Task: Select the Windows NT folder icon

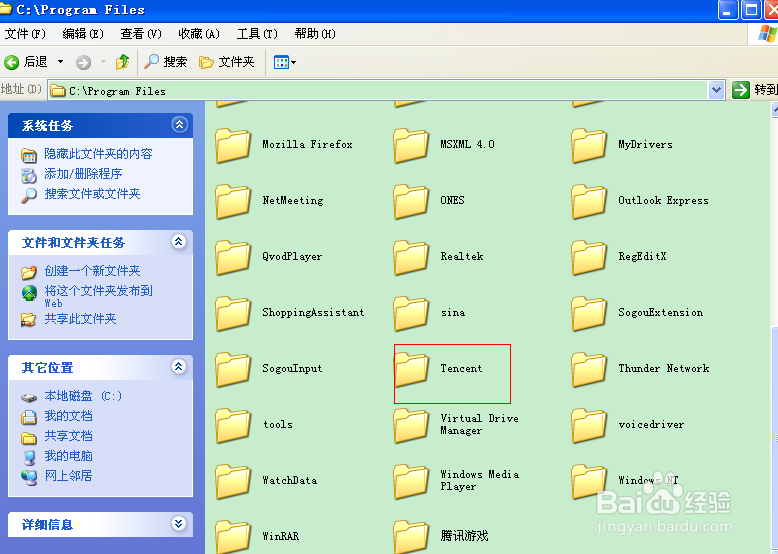Action: point(589,482)
